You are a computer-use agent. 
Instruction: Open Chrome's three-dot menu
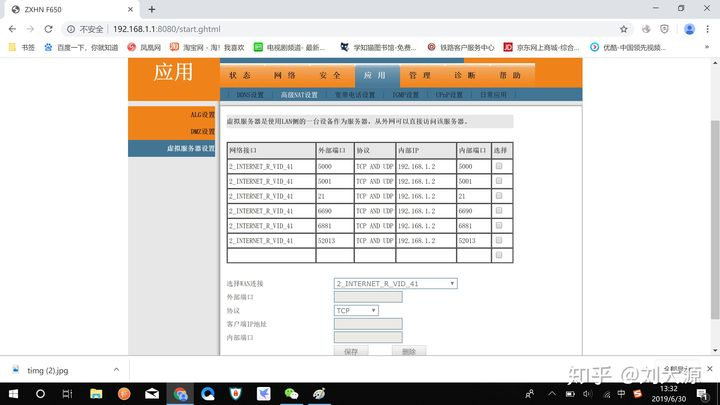pyautogui.click(x=708, y=29)
